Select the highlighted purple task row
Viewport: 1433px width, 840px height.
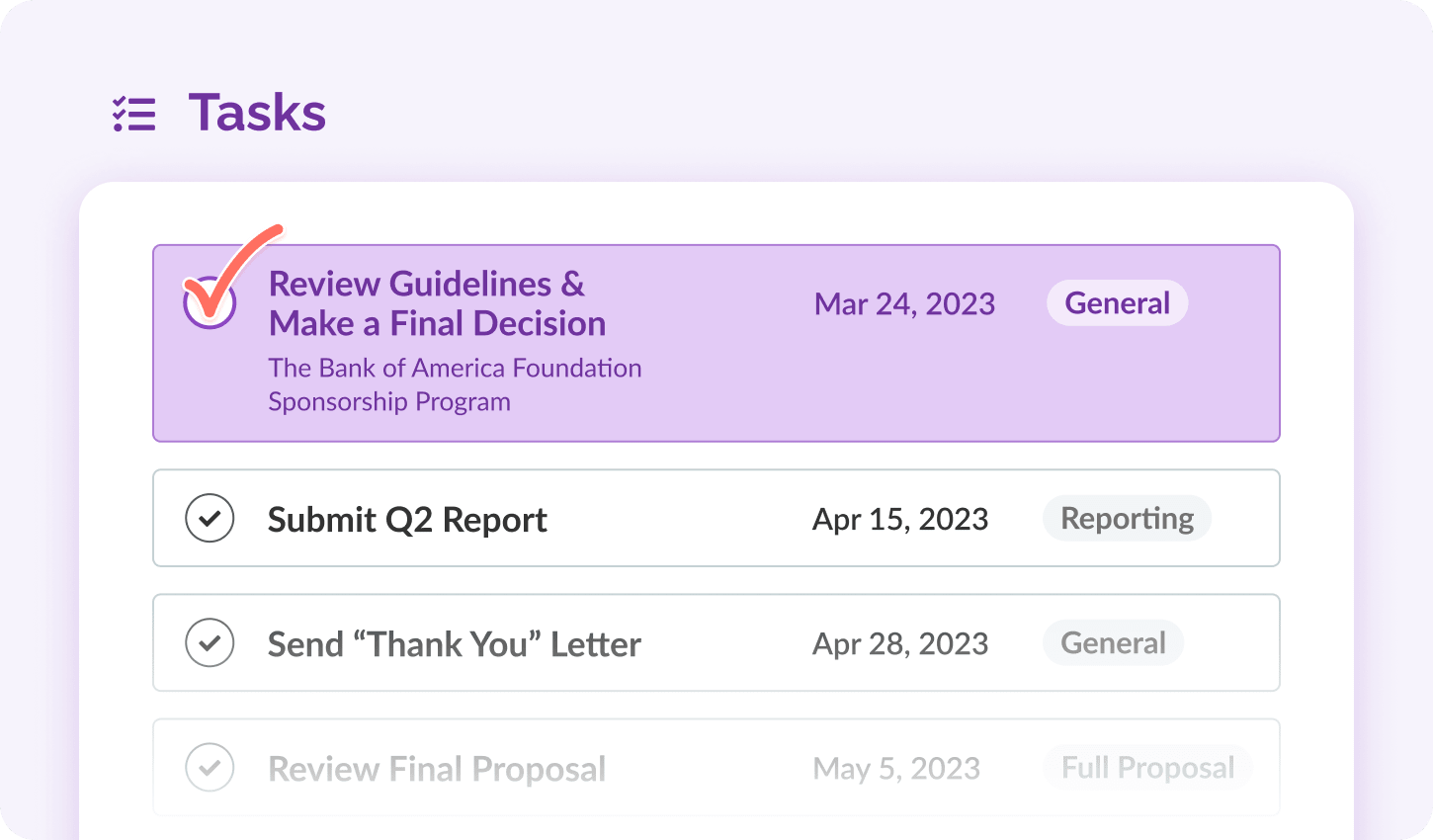[x=716, y=343]
